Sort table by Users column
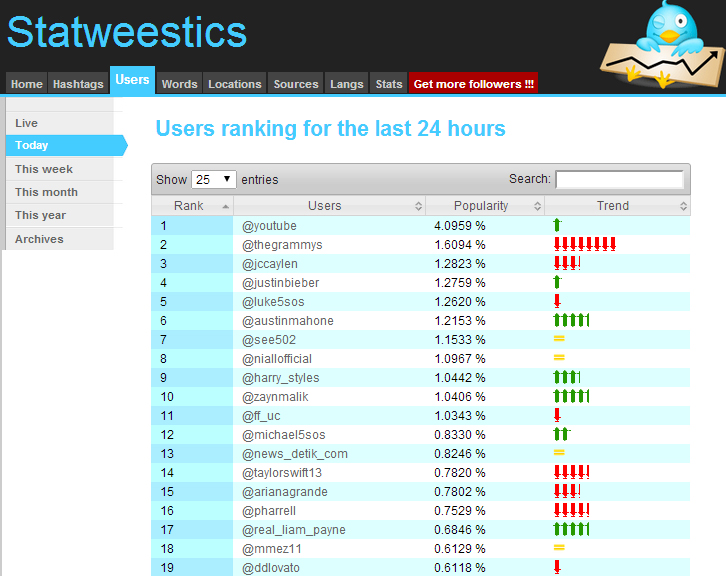Image resolution: width=726 pixels, height=576 pixels. pos(329,206)
